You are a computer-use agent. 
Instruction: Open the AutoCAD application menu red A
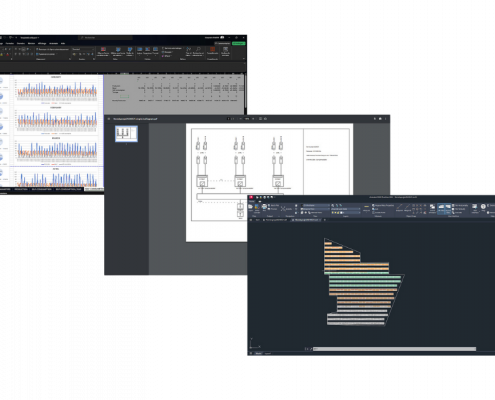pos(251,198)
